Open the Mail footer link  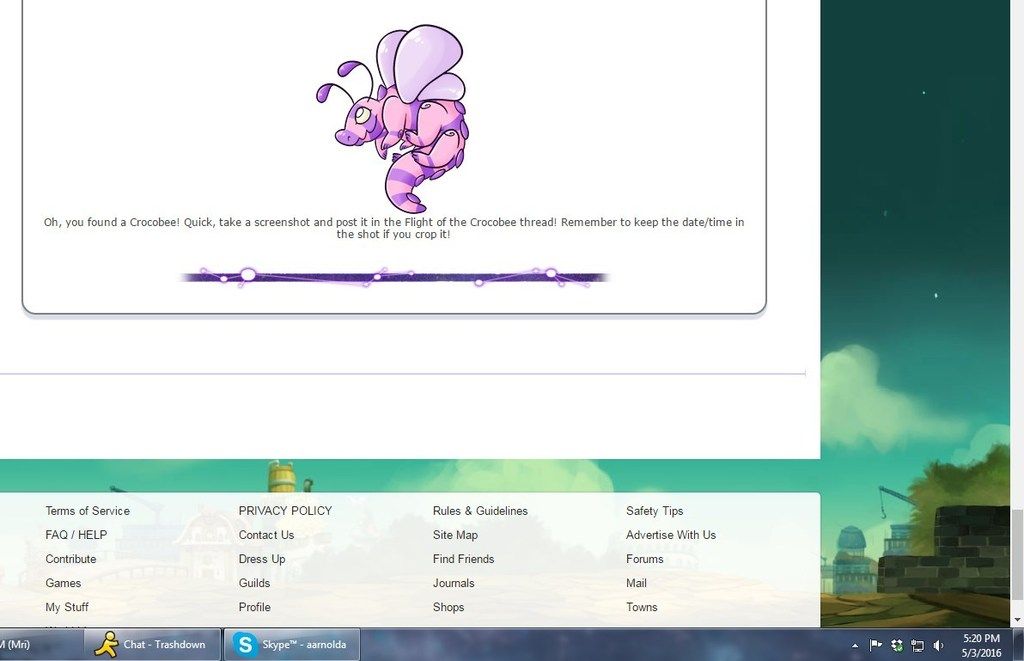[636, 583]
